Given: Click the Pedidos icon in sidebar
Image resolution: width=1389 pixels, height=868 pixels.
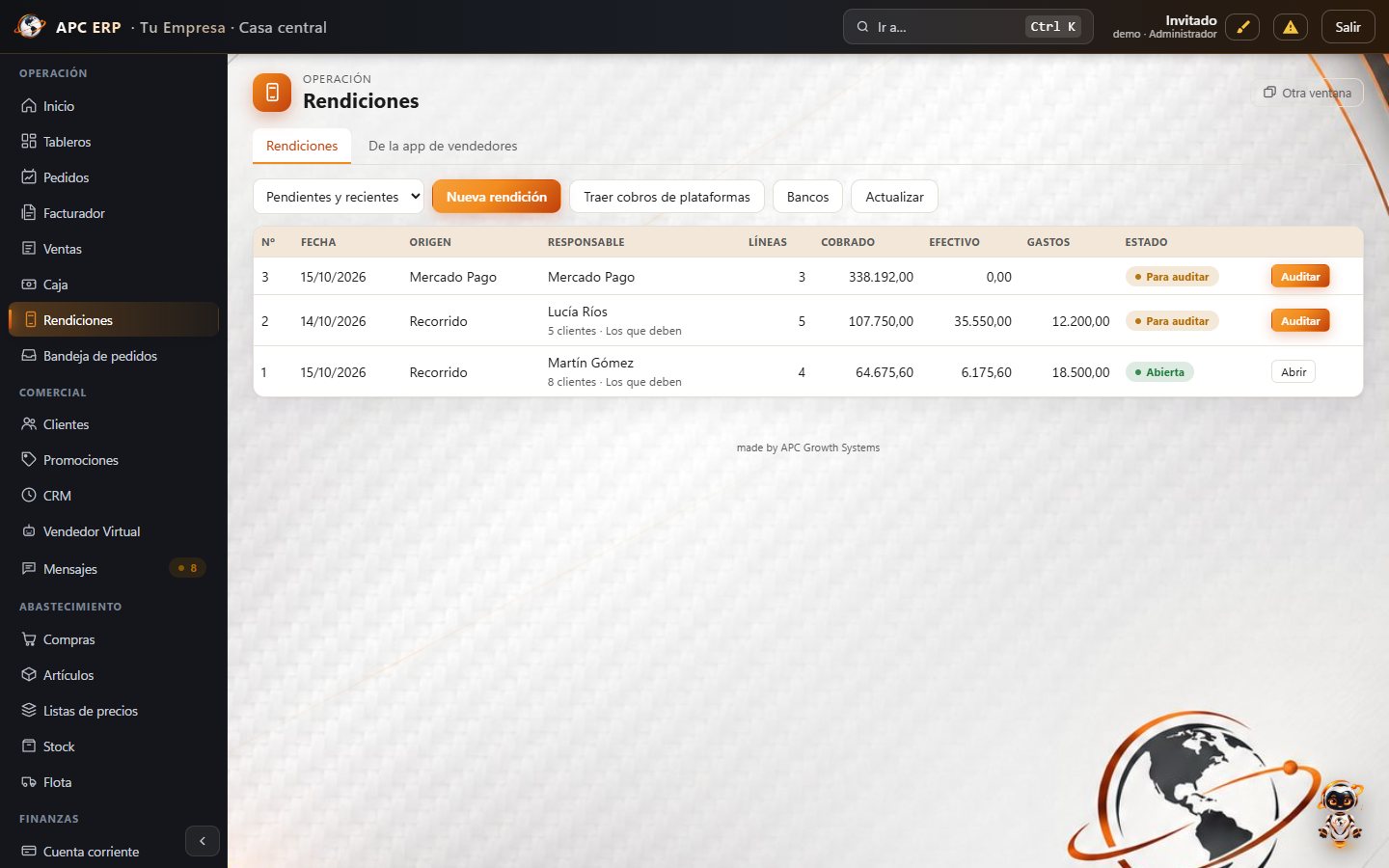Looking at the screenshot, I should tap(29, 177).
